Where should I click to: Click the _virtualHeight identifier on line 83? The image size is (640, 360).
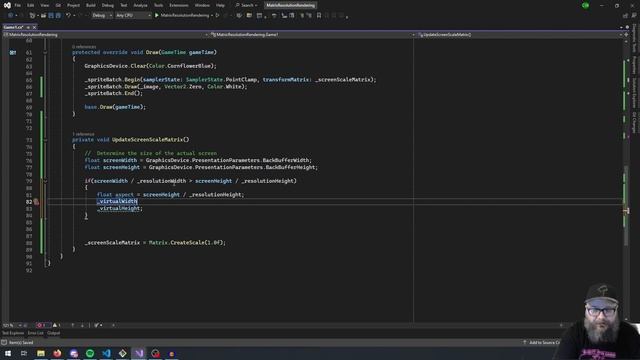pyautogui.click(x=119, y=209)
